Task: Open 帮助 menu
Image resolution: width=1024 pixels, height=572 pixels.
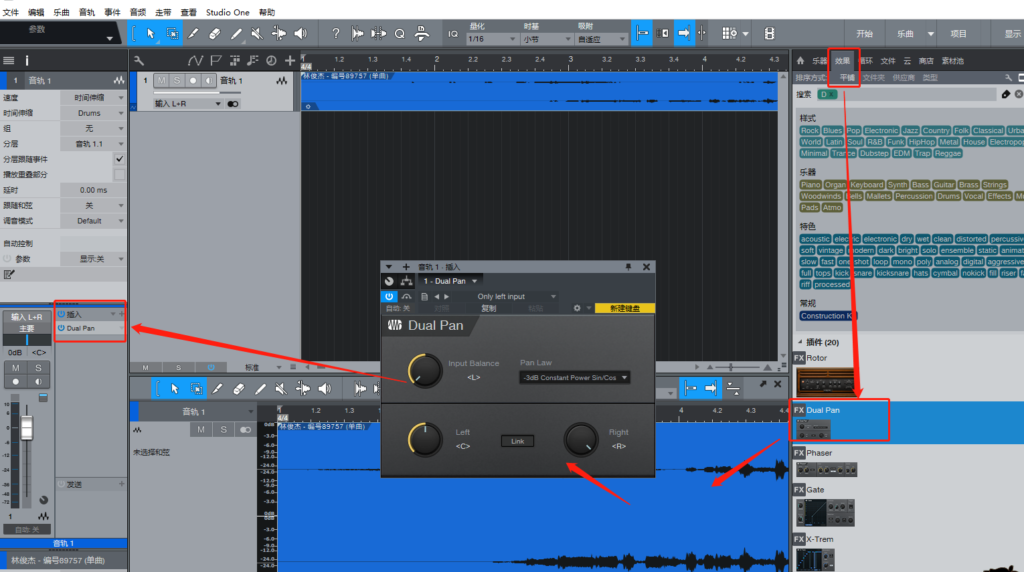Action: [x=266, y=12]
